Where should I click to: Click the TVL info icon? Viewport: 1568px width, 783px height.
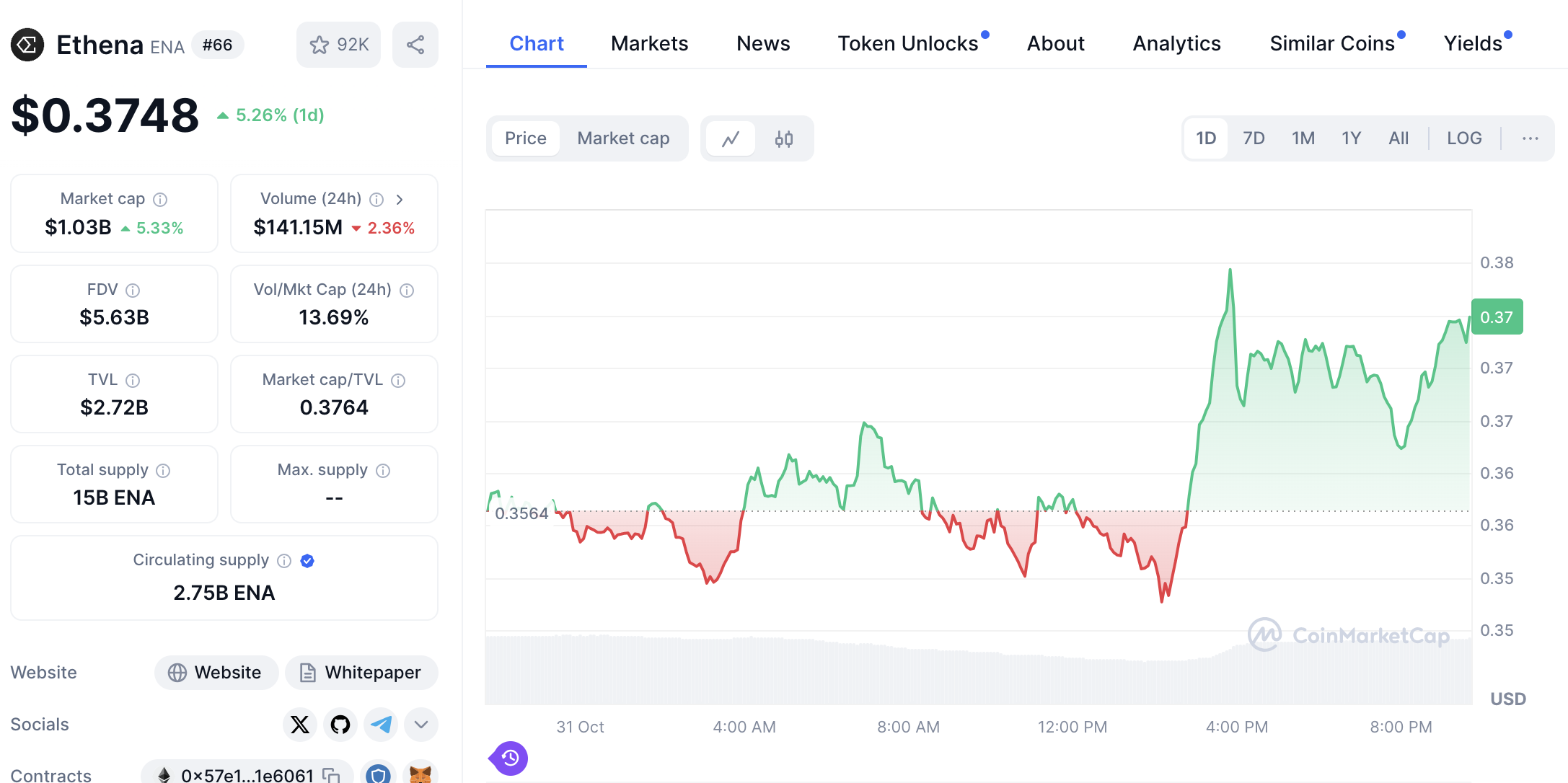coord(133,380)
